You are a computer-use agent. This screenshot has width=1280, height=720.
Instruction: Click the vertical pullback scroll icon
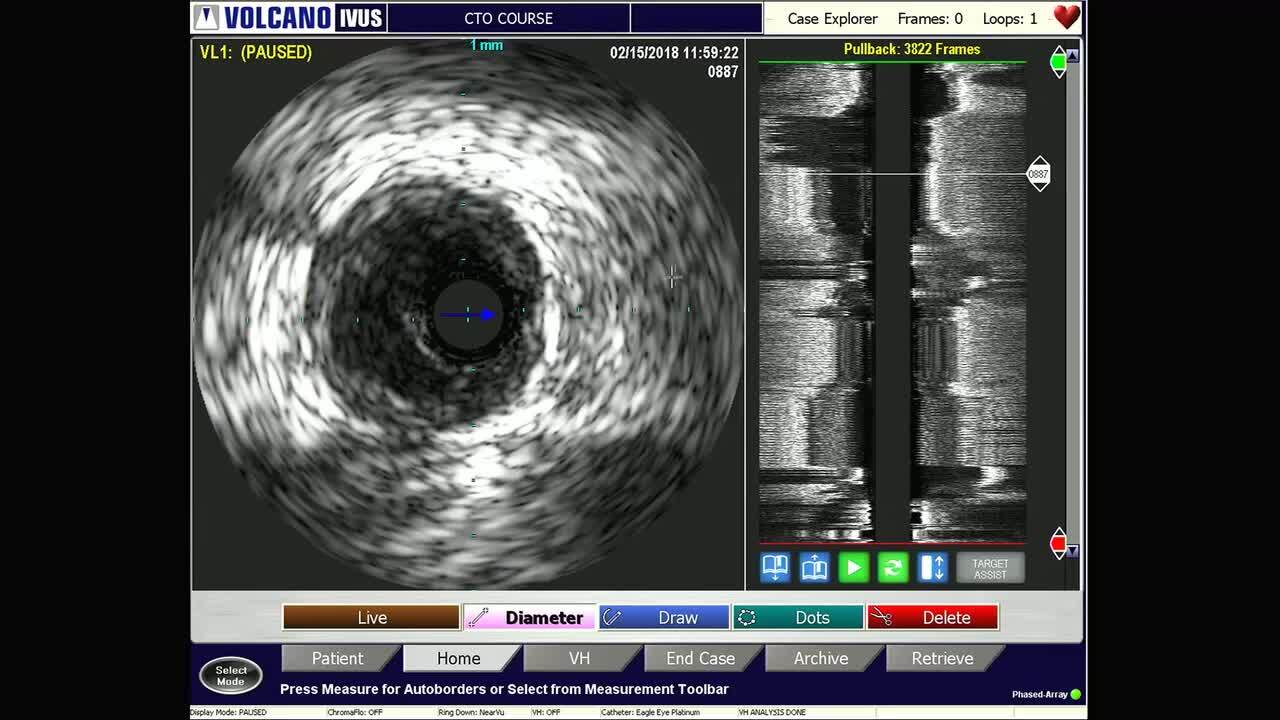[x=933, y=567]
